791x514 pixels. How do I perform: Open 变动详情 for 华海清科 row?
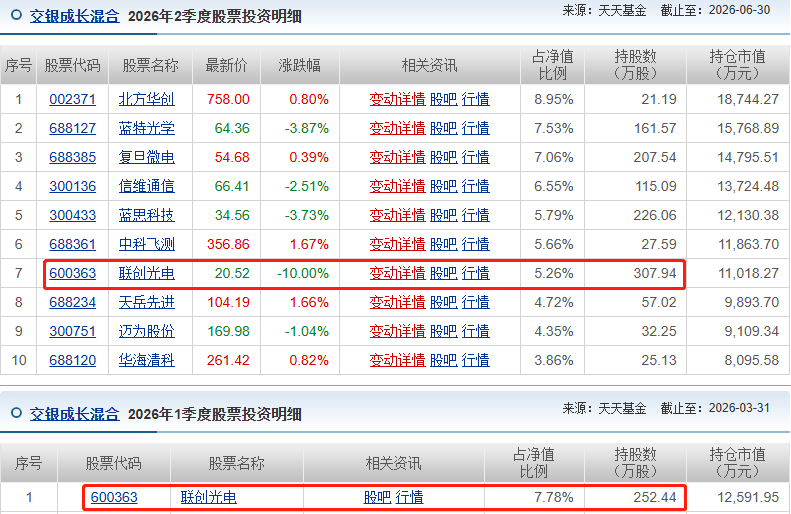pyautogui.click(x=398, y=360)
